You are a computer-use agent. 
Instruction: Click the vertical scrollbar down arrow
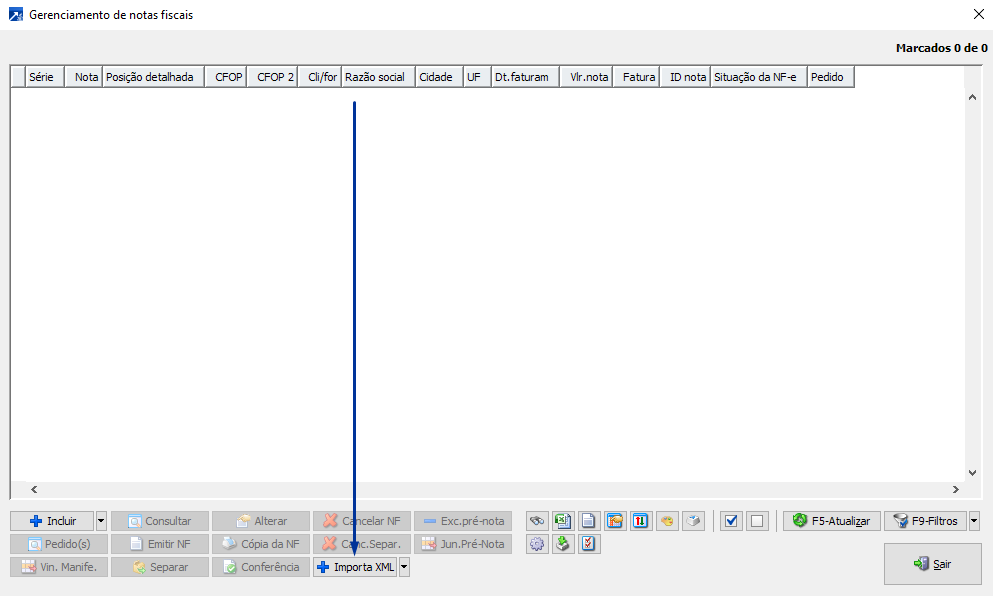(973, 473)
